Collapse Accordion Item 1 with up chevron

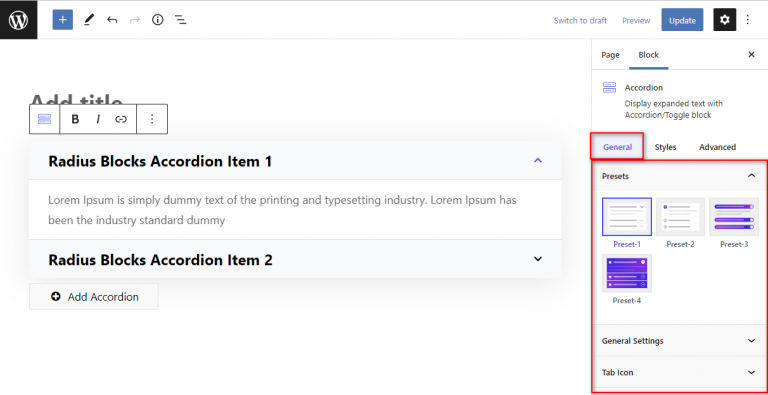click(x=538, y=160)
